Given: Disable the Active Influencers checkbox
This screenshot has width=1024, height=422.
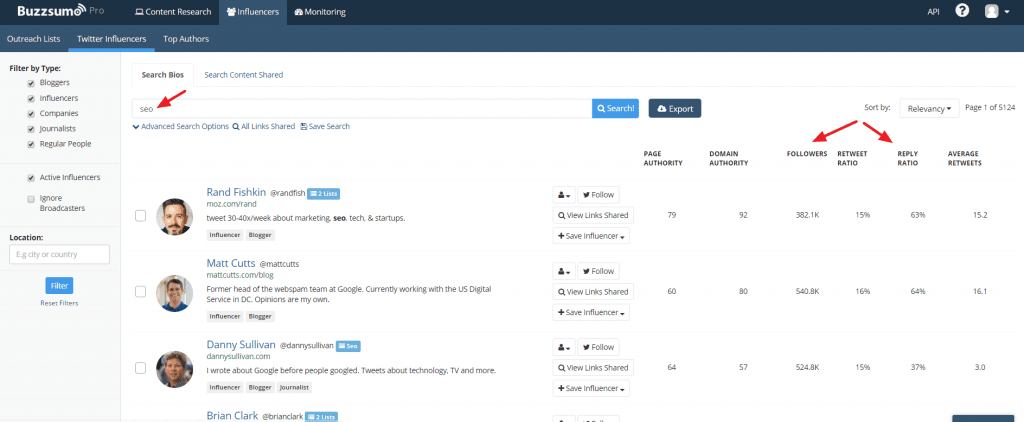Looking at the screenshot, I should (x=31, y=178).
